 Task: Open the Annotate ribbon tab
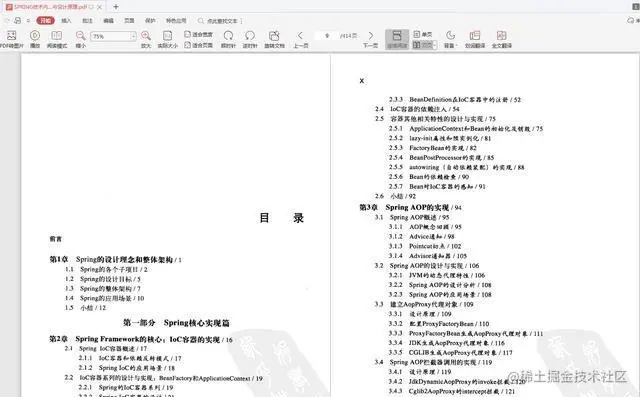(x=87, y=20)
